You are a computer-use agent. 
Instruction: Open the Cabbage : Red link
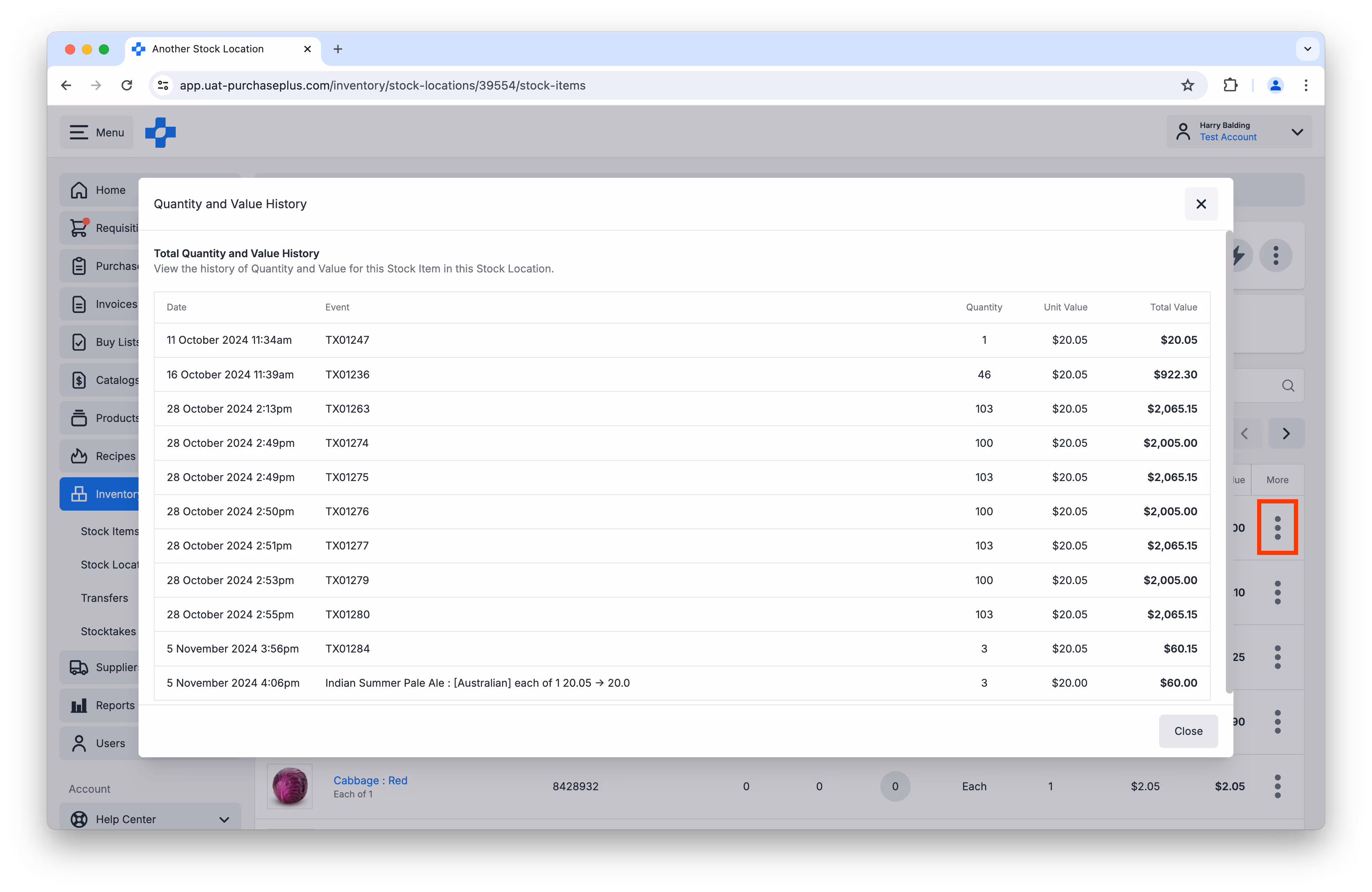tap(370, 780)
